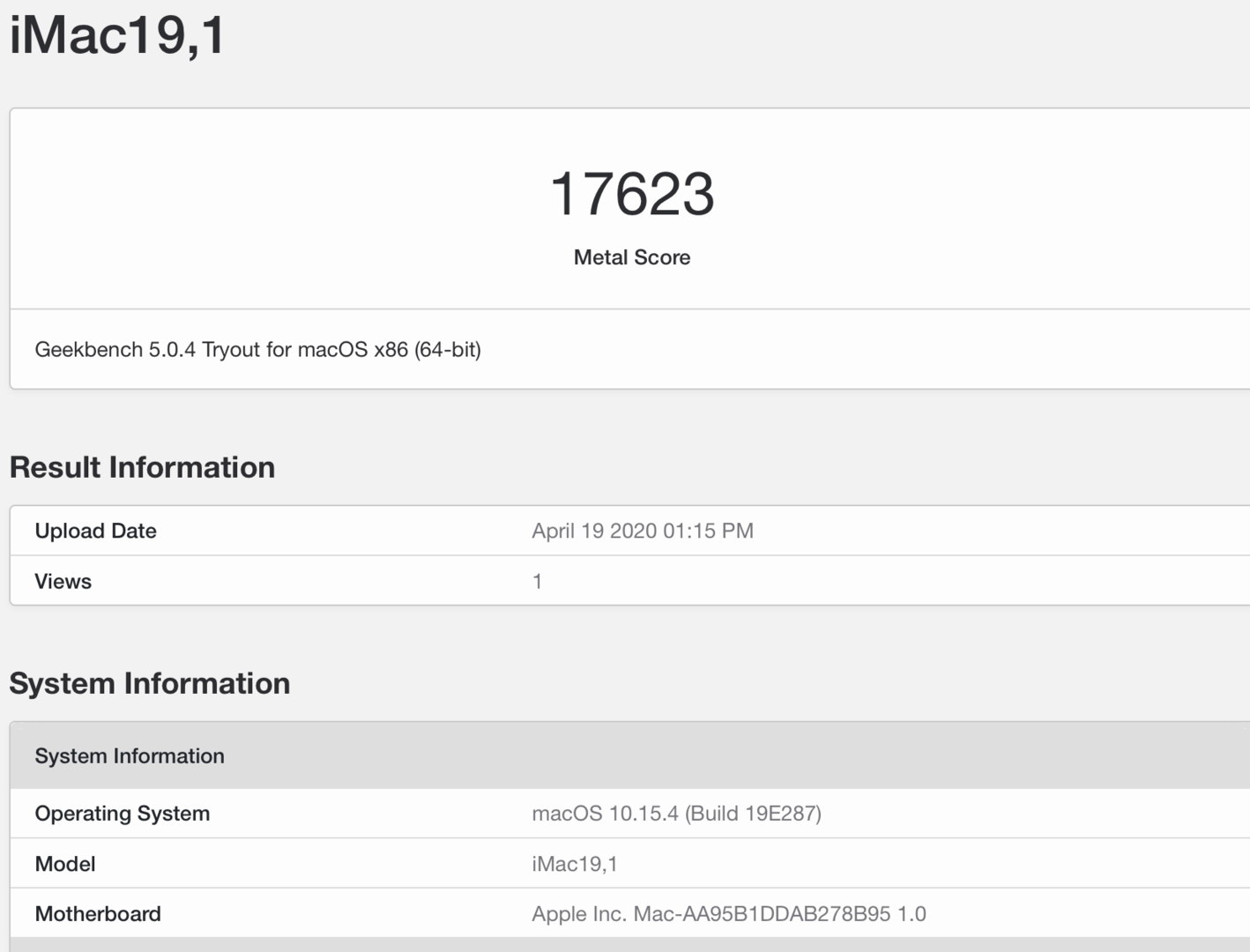
Task: Click the iMac19,1 value in Model row
Action: [x=574, y=864]
